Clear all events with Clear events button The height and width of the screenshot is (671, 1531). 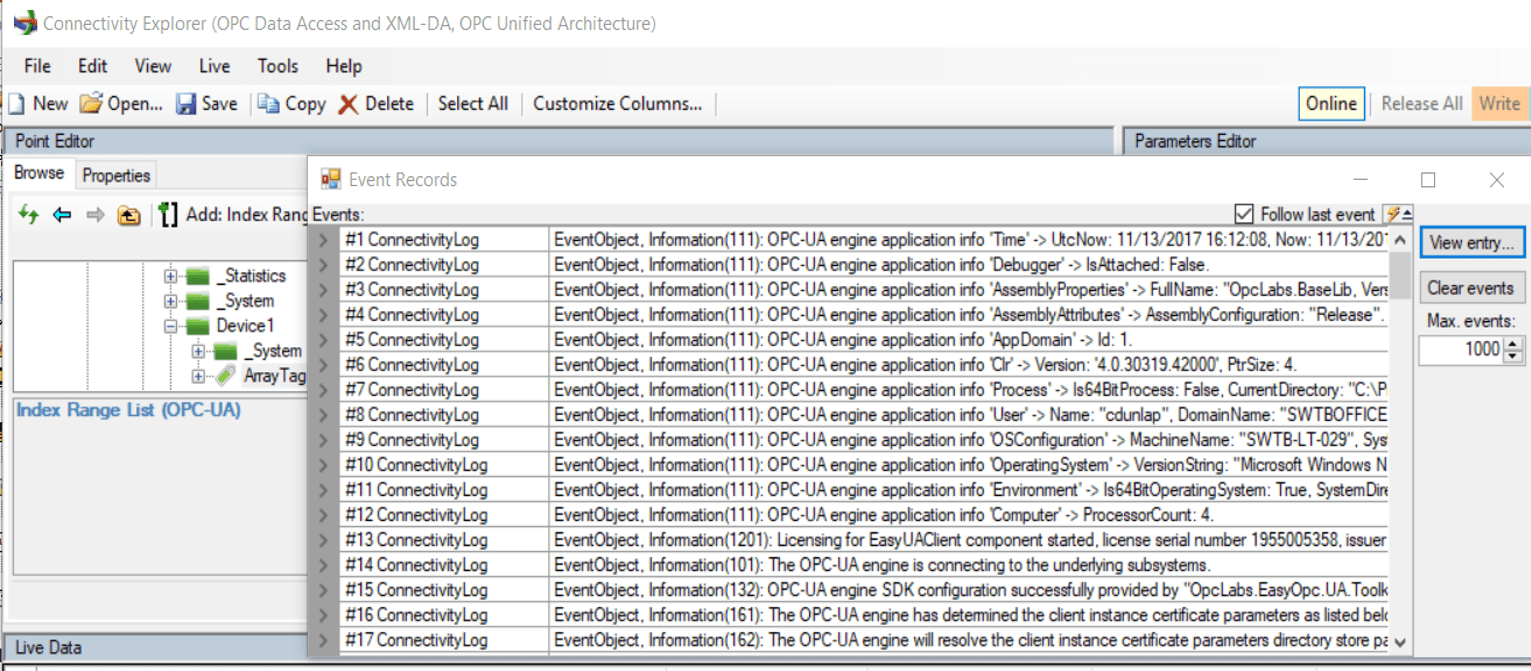pos(1472,288)
